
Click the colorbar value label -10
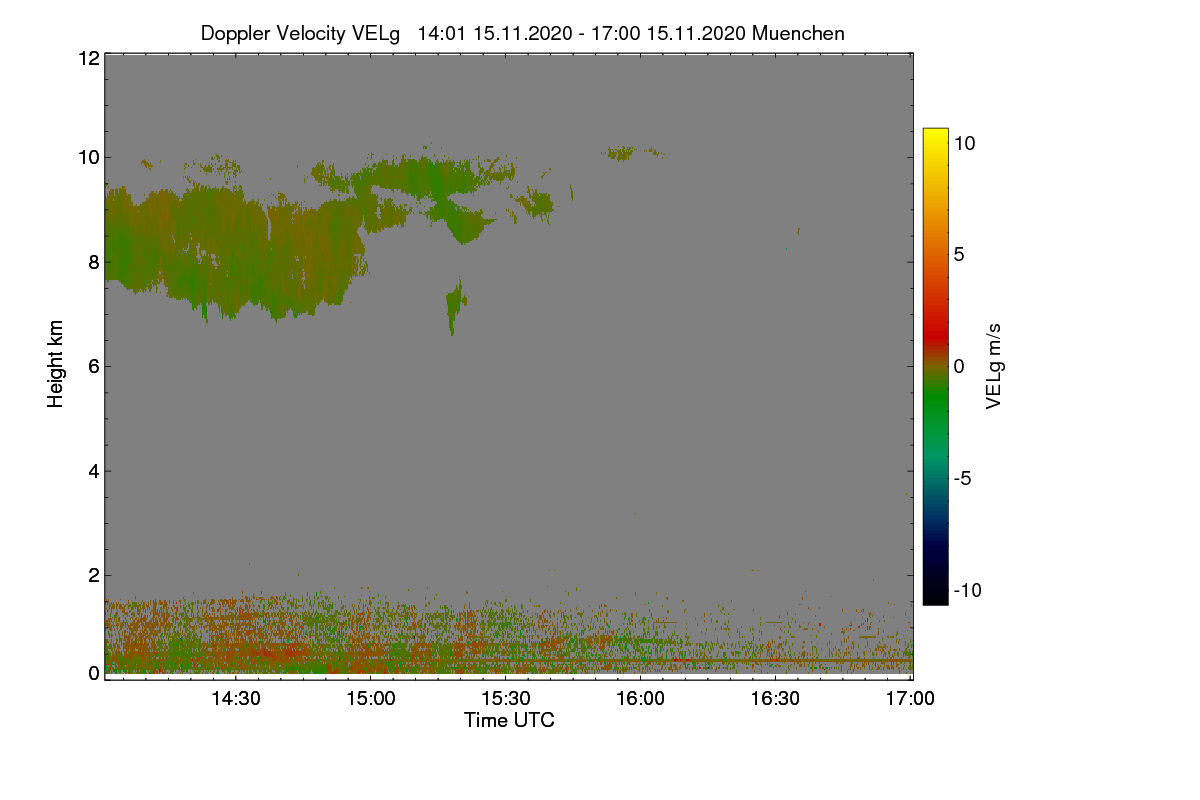pyautogui.click(x=967, y=590)
